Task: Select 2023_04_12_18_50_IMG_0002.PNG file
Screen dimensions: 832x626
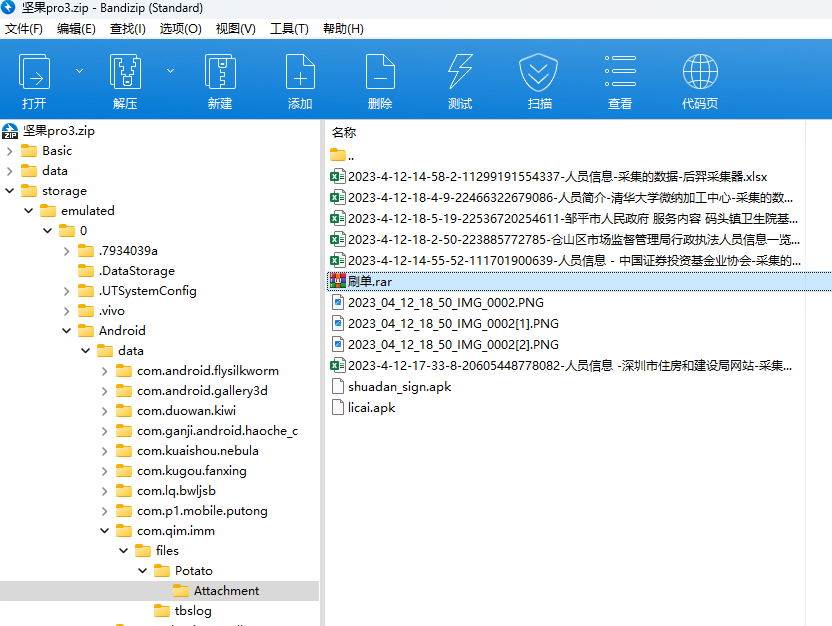Action: [x=437, y=303]
